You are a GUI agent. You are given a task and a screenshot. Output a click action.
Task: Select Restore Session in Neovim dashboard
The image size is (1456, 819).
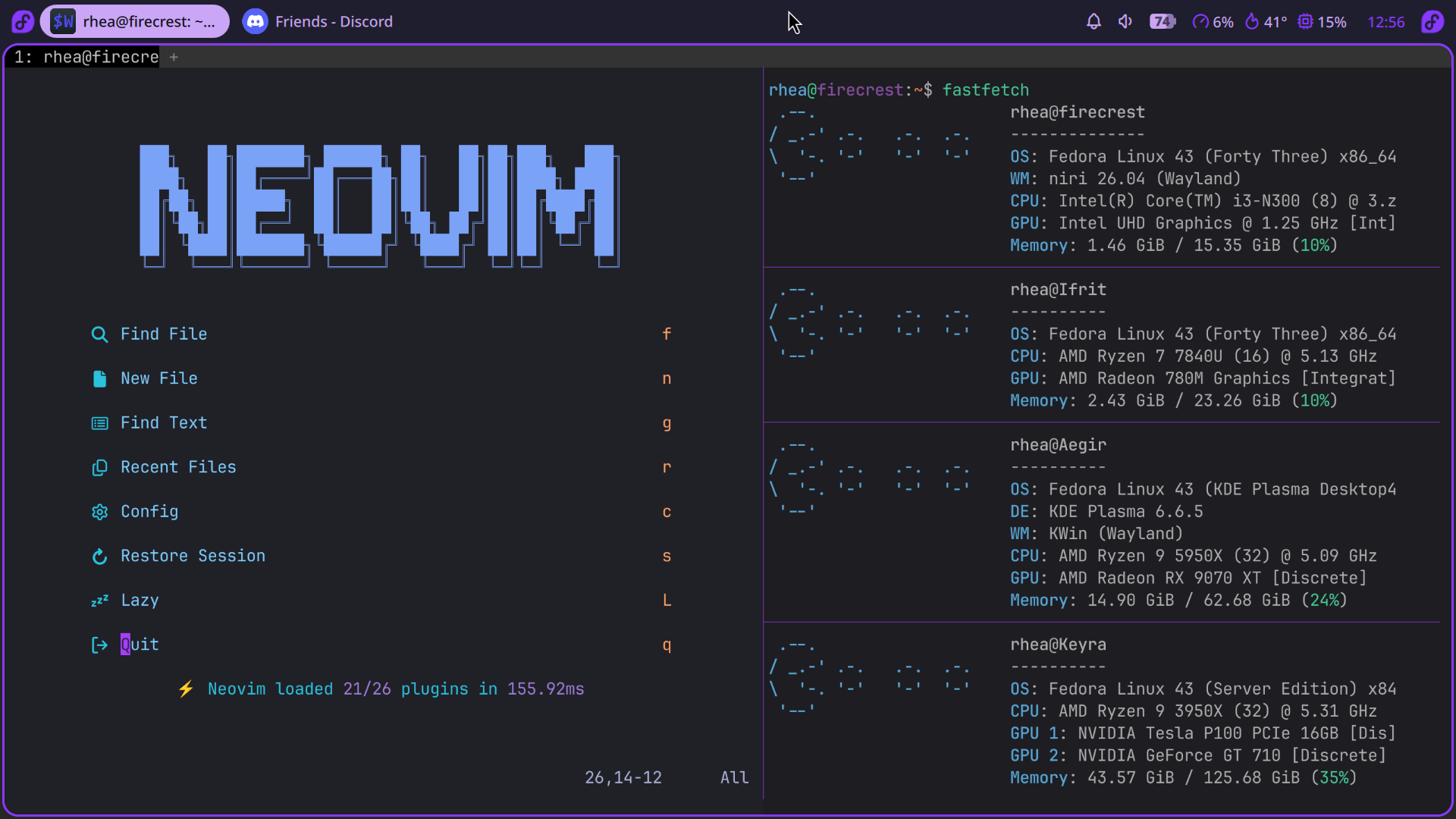[193, 556]
